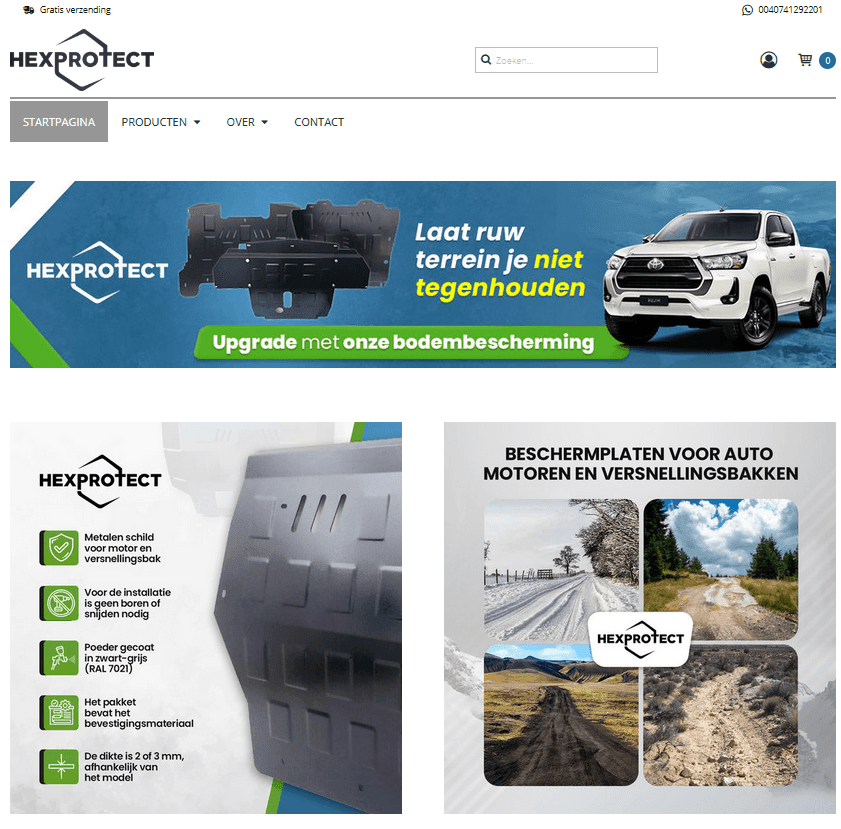Image resolution: width=841 pixels, height=829 pixels.
Task: Click the Hexprotect header logo
Action: (x=82, y=60)
